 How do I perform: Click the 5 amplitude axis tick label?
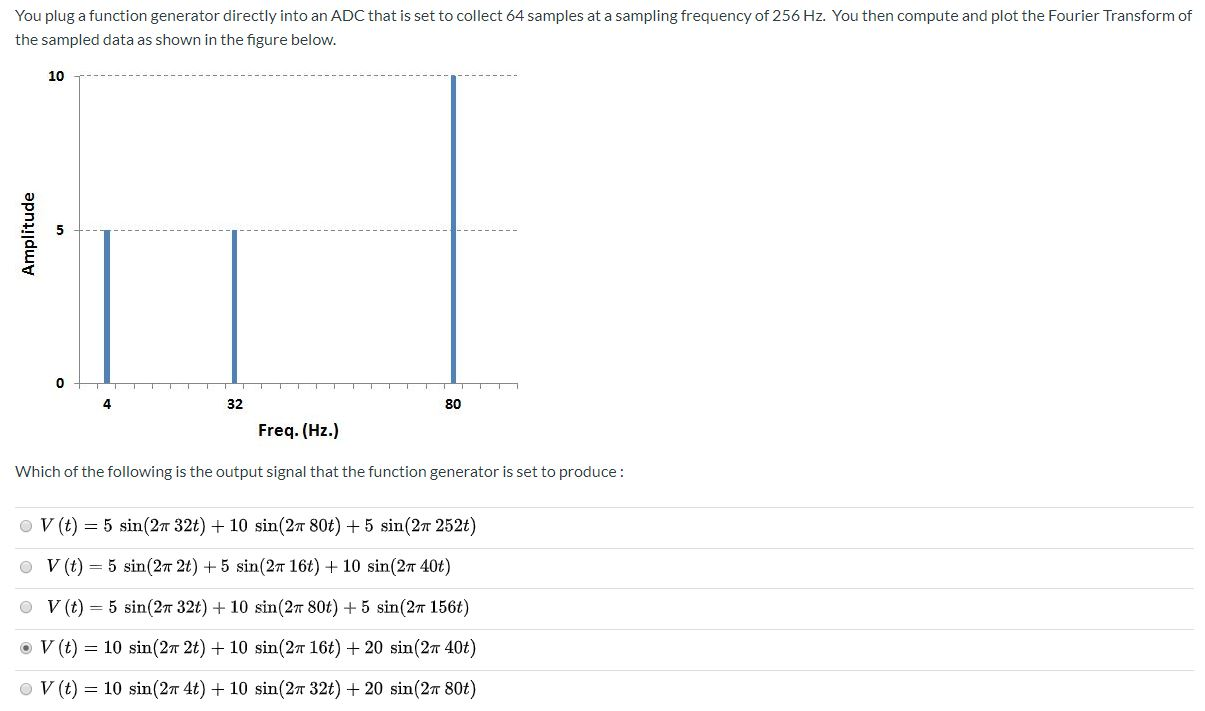[60, 229]
